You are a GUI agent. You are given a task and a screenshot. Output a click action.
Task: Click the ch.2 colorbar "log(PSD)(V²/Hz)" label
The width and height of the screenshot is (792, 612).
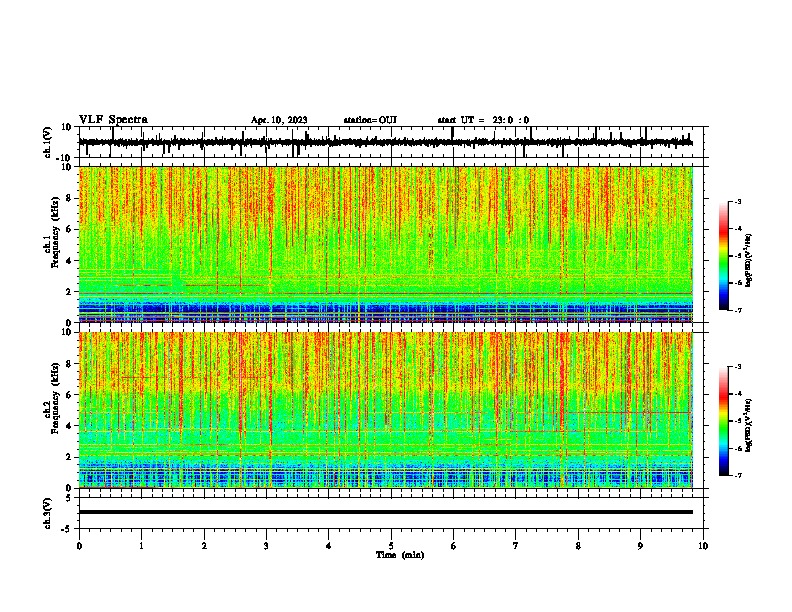pyautogui.click(x=748, y=425)
